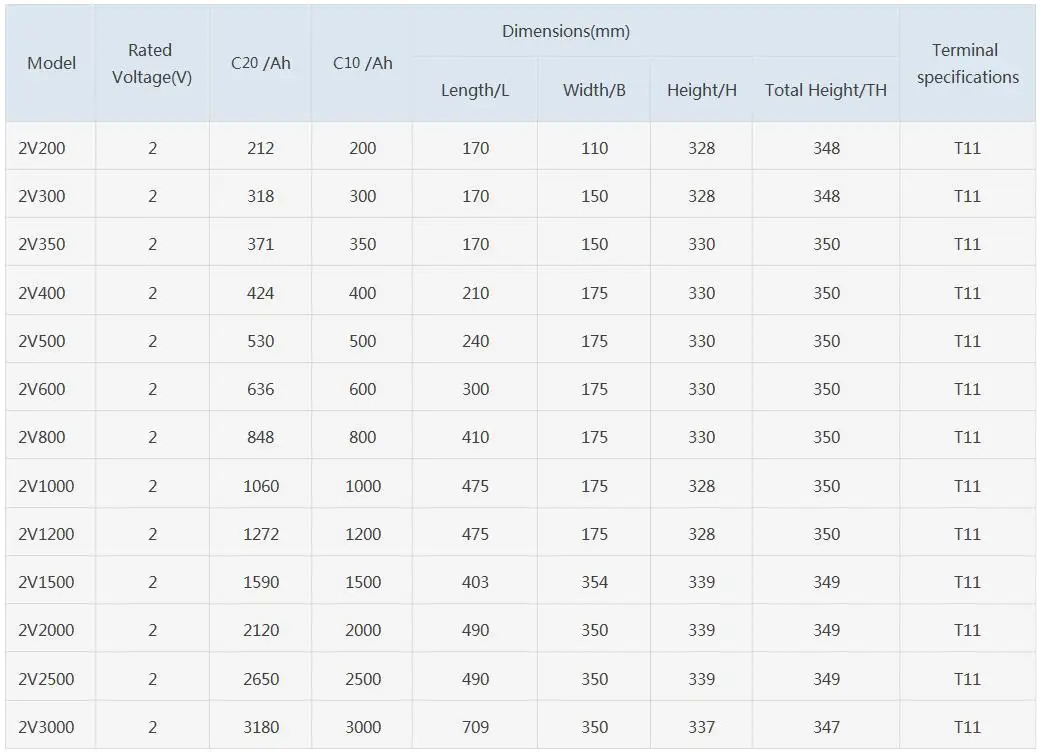This screenshot has height=752, width=1041.
Task: Click the Length/L sub-header
Action: point(475,90)
